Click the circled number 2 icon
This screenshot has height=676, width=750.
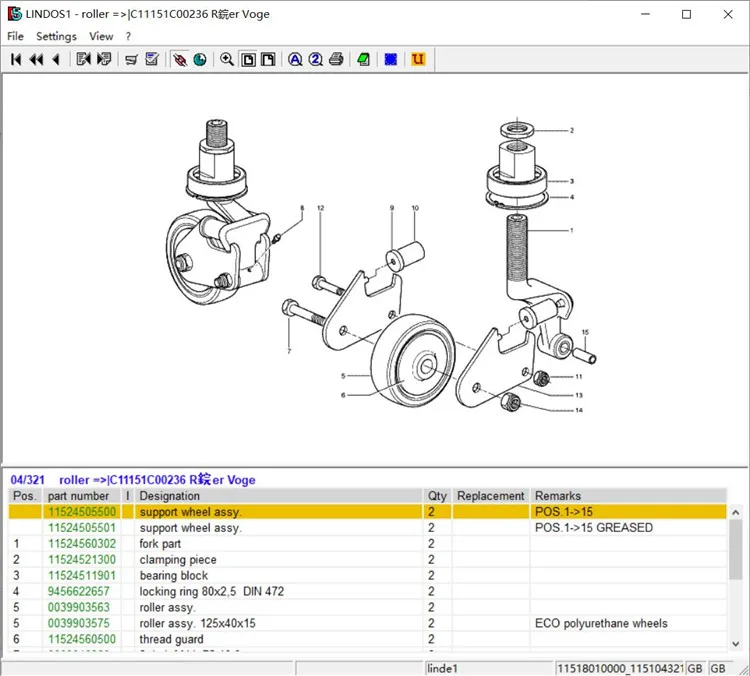point(316,60)
